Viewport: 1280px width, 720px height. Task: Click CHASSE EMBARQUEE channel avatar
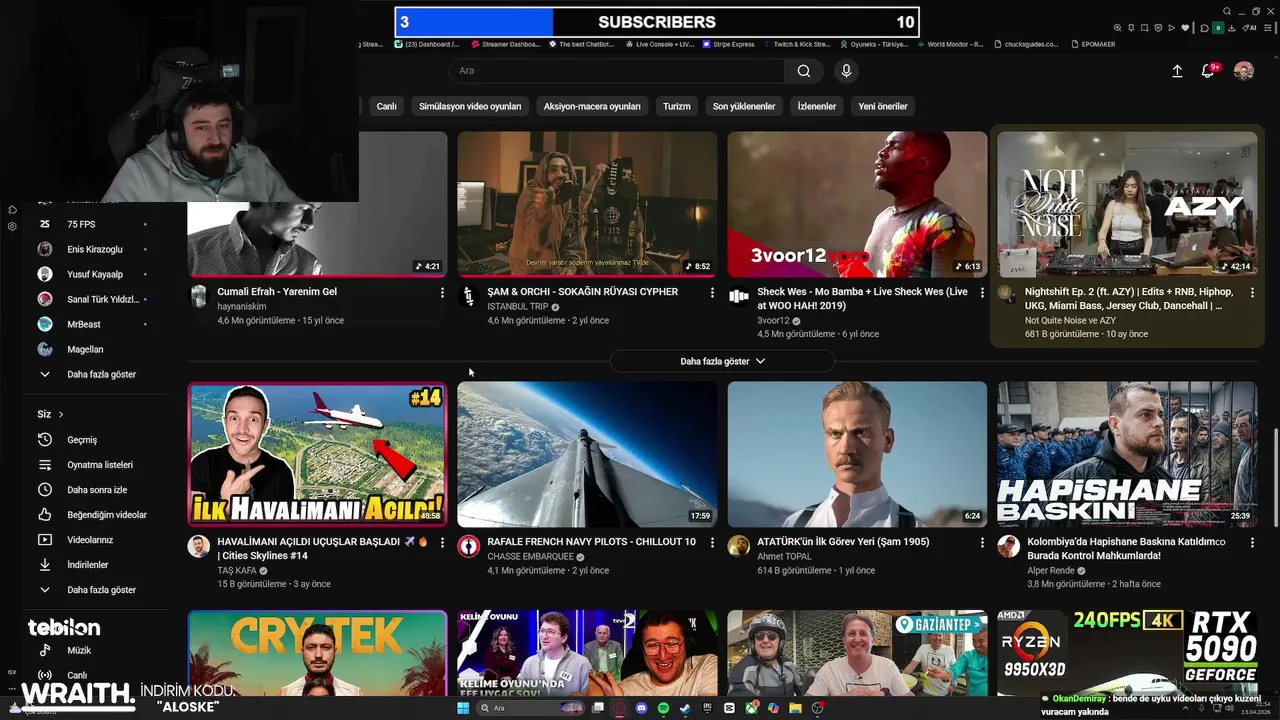click(x=469, y=546)
